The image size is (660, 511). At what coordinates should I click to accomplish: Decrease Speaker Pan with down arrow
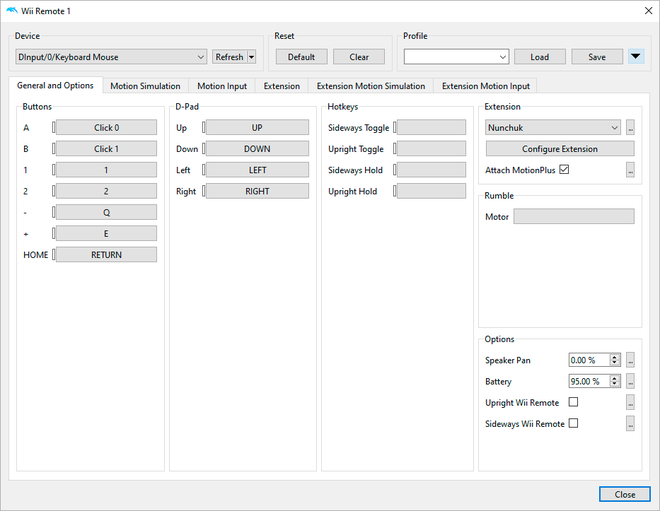[615, 363]
